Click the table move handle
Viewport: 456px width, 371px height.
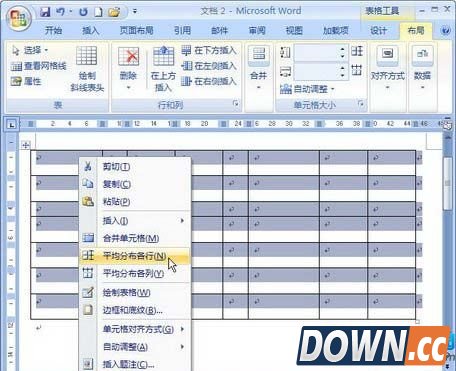point(26,145)
